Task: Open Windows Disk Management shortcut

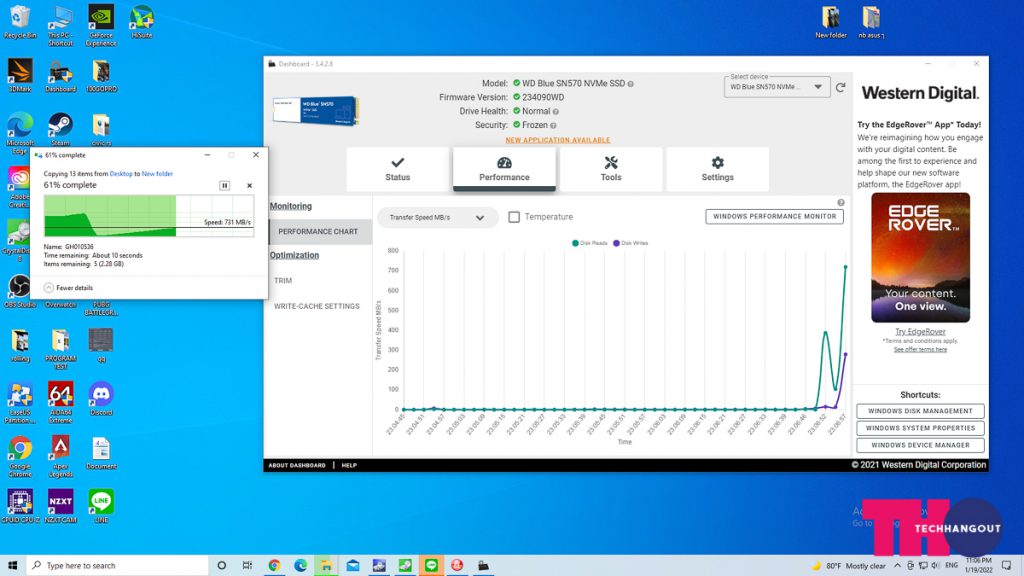Action: coord(920,411)
